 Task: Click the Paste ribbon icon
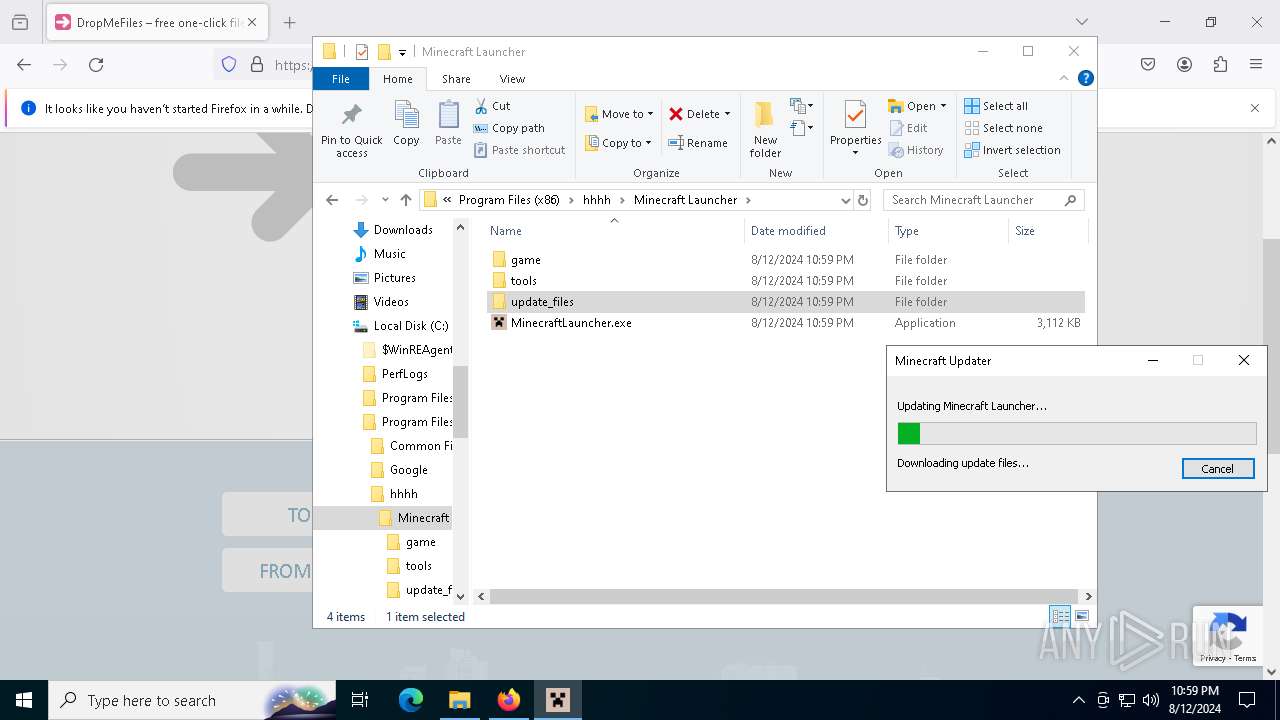(448, 123)
